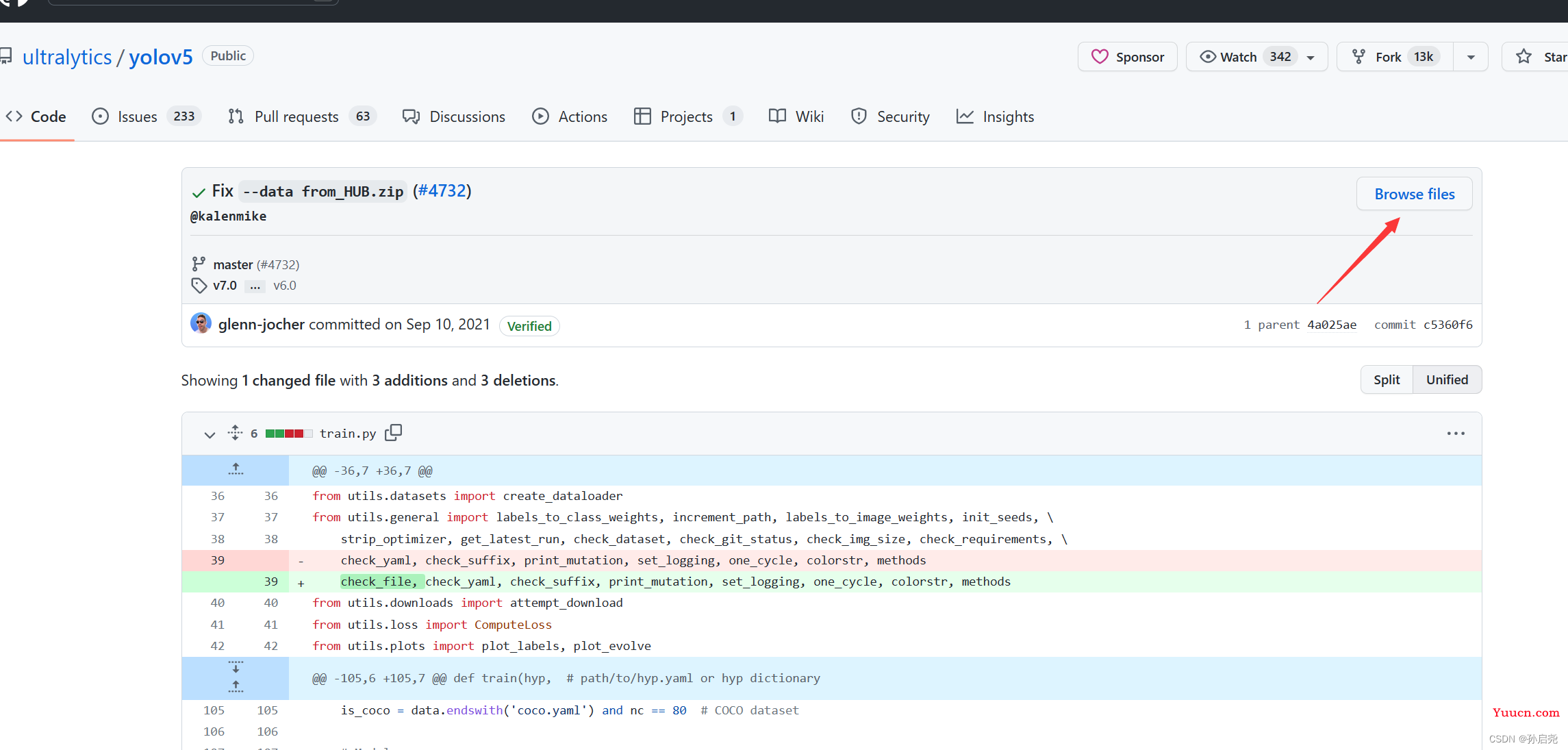
Task: Expand up arrow before line 105 hunk
Action: point(236,687)
